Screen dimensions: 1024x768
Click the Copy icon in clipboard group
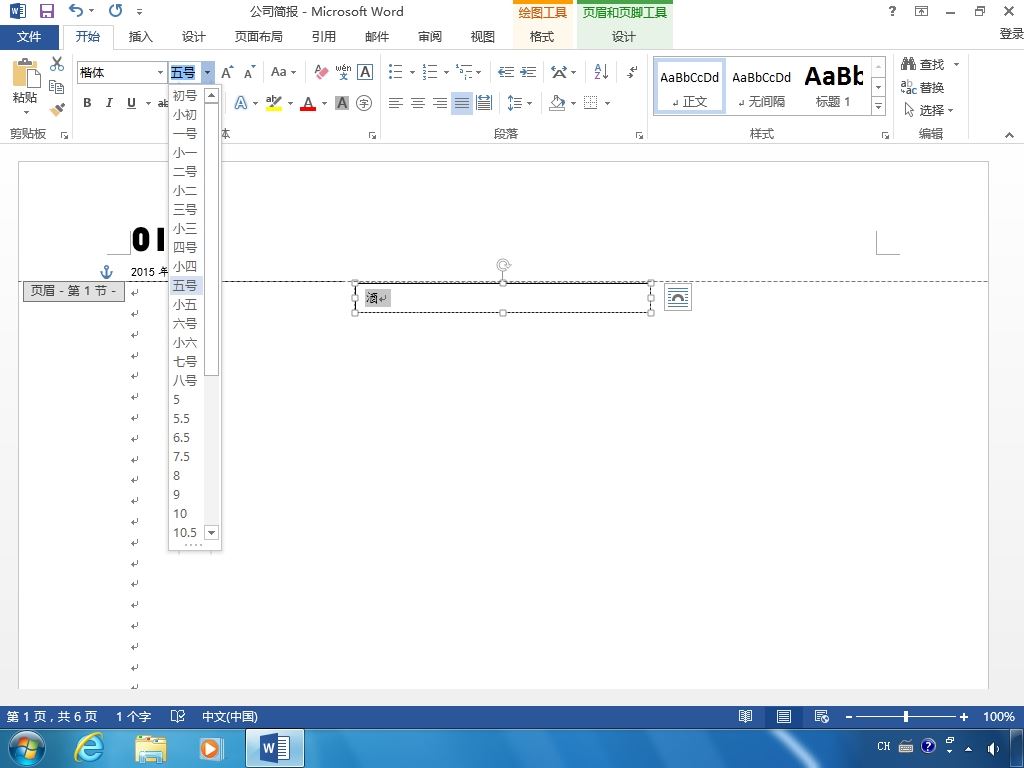[x=57, y=86]
